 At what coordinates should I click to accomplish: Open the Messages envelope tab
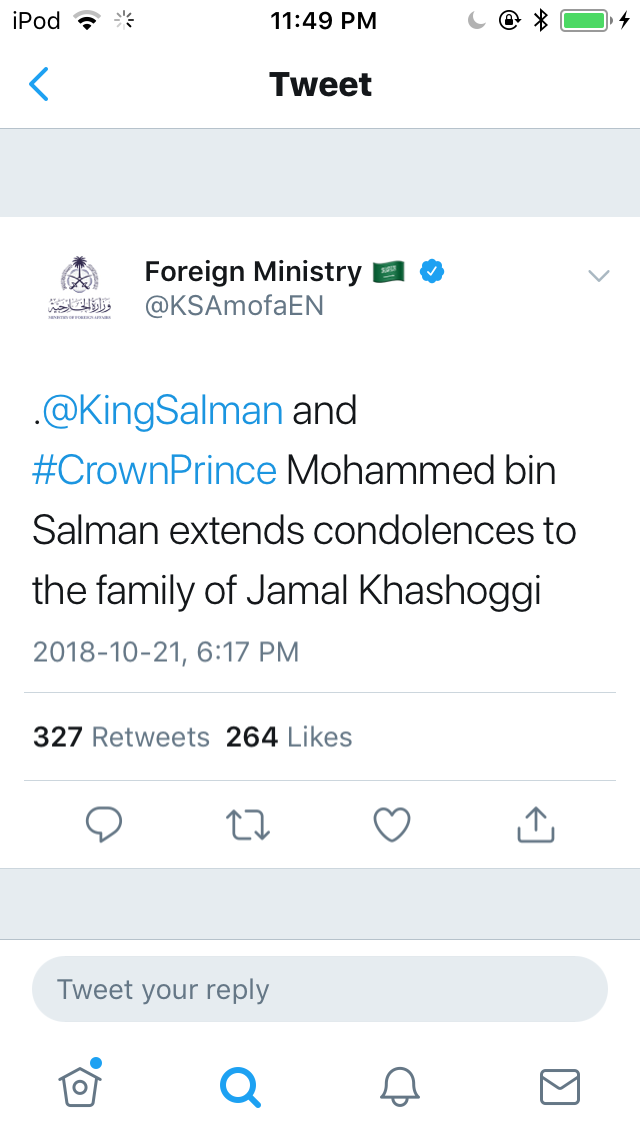pyautogui.click(x=560, y=1087)
